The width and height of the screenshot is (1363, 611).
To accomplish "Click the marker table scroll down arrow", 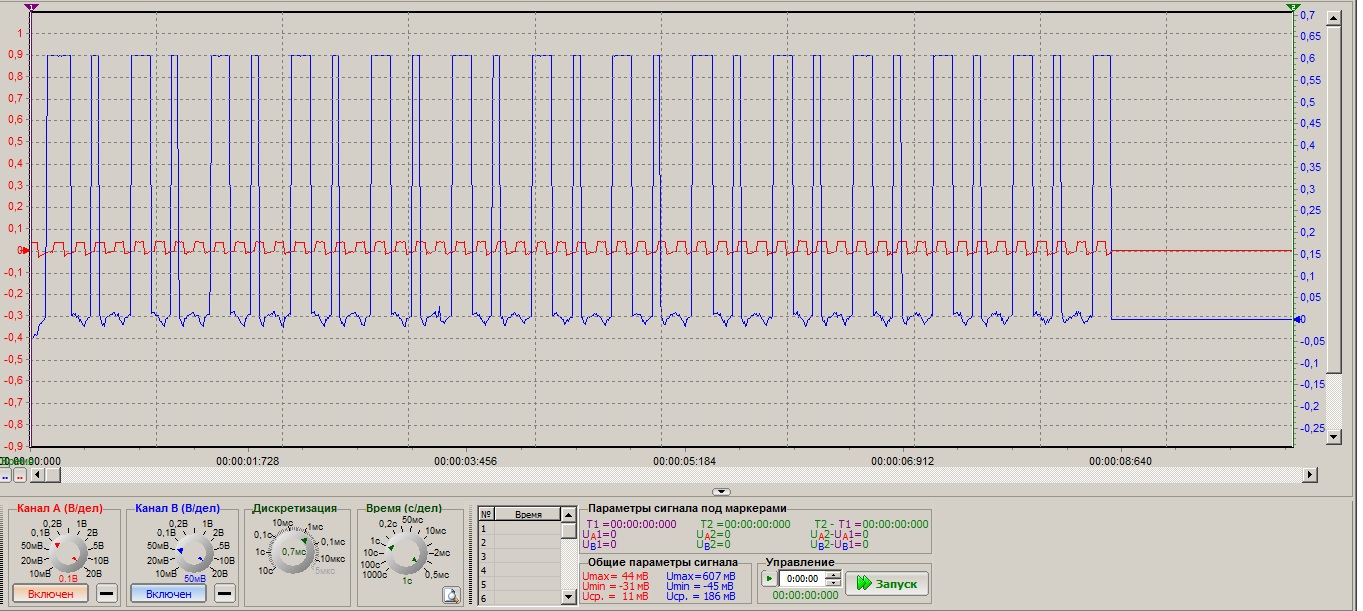I will [569, 598].
